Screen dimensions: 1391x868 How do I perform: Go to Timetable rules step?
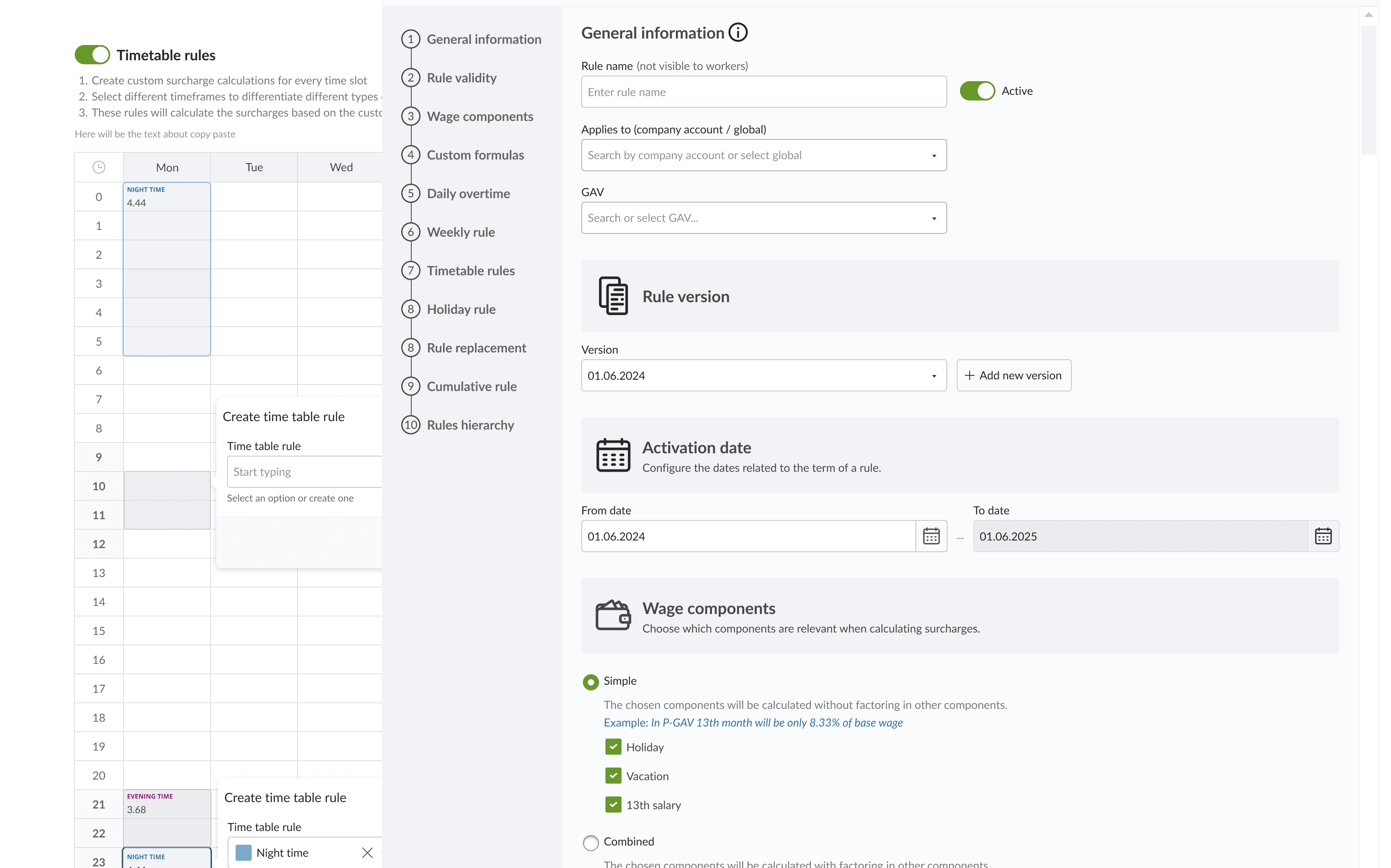point(470,270)
